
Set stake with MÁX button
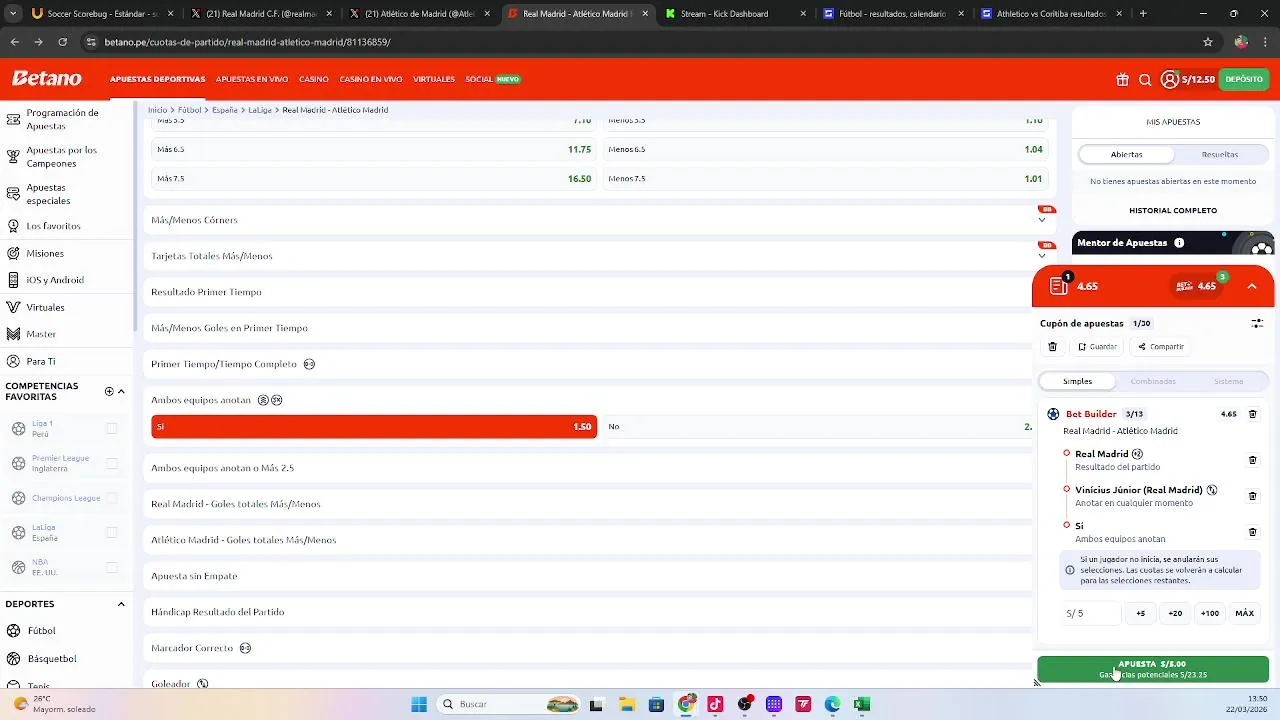[1245, 613]
